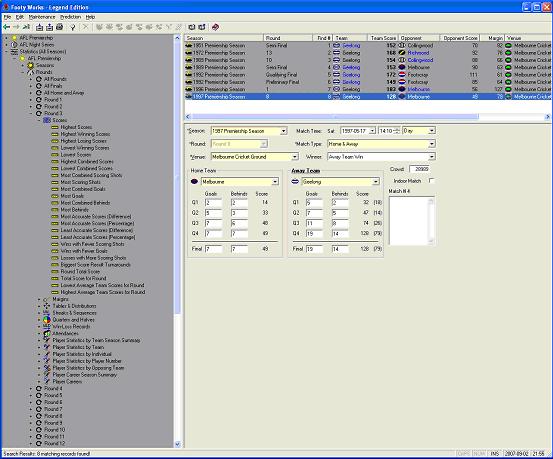Collapse the Scores tree node
The width and height of the screenshot is (553, 459).
pyautogui.click(x=39, y=120)
